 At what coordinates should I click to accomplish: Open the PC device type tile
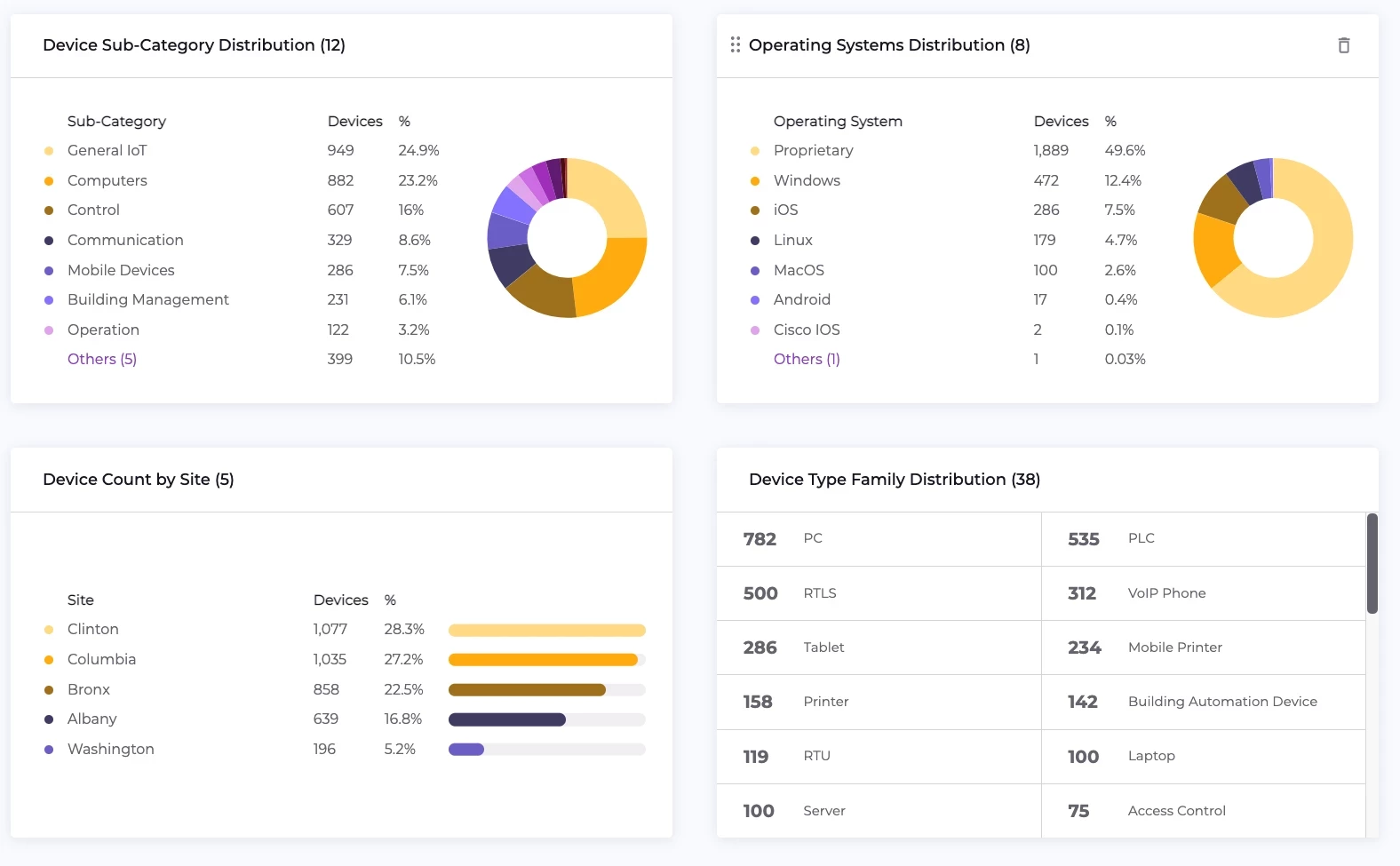coord(878,539)
